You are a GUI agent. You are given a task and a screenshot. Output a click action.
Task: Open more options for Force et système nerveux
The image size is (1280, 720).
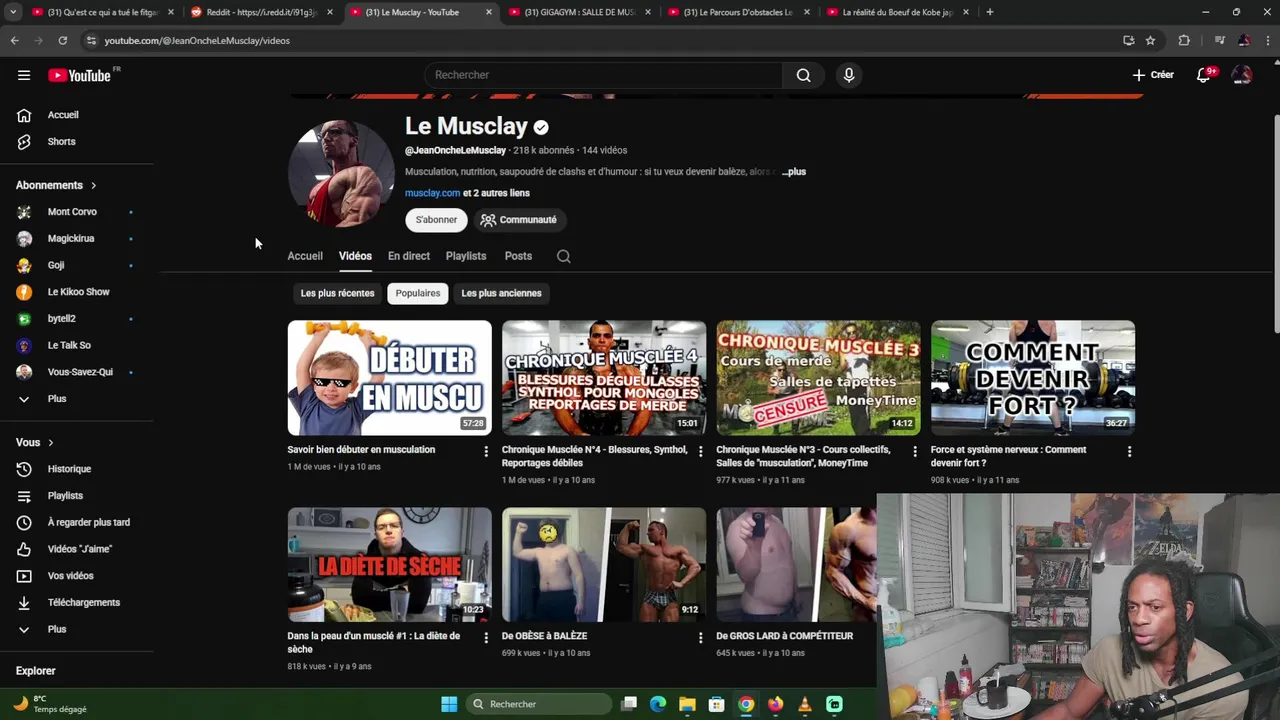(x=1129, y=452)
